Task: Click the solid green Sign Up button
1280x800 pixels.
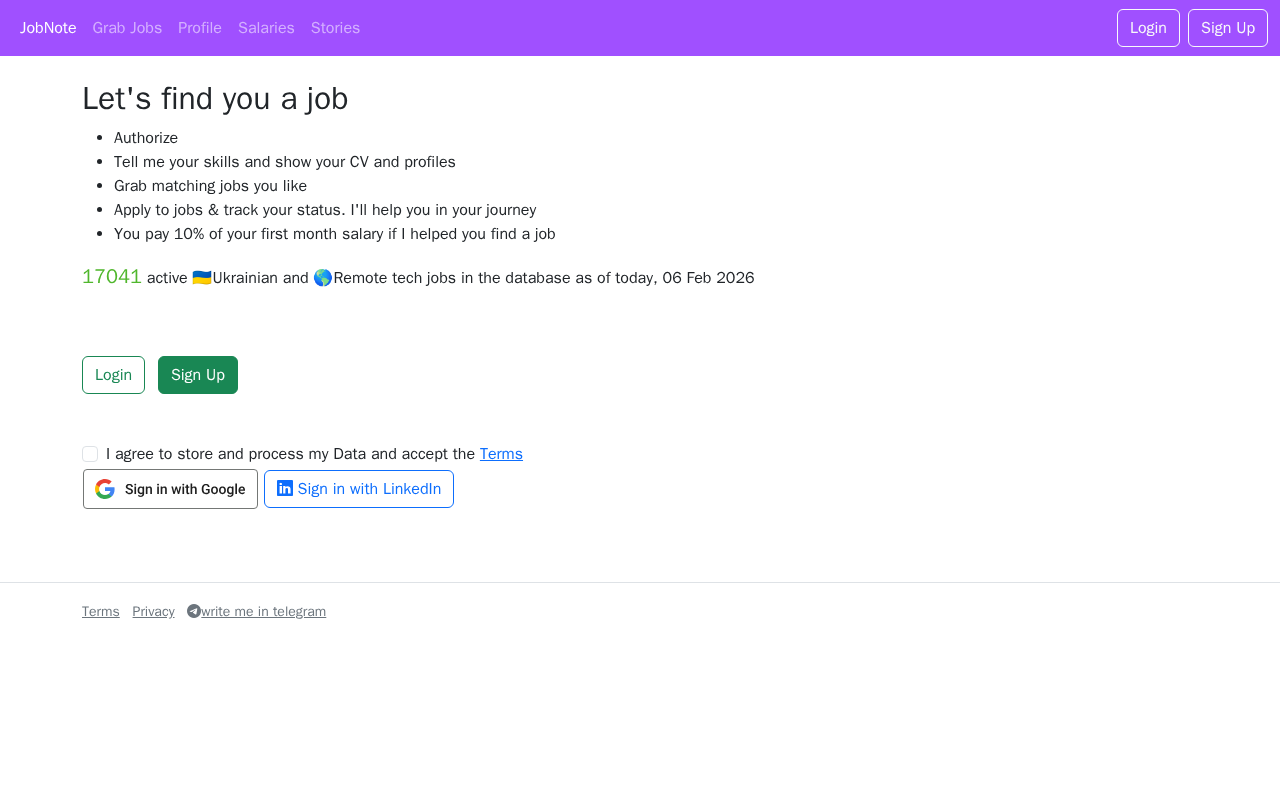Action: (x=198, y=375)
